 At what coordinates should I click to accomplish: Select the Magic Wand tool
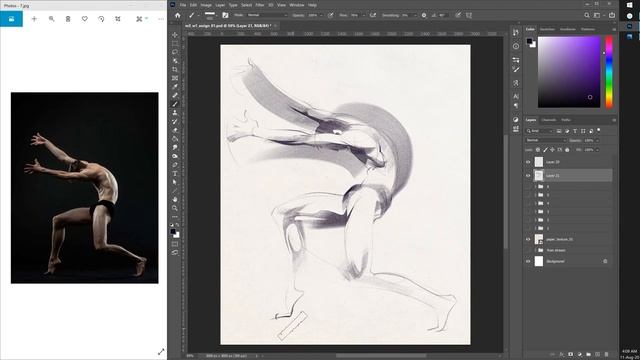pos(175,61)
